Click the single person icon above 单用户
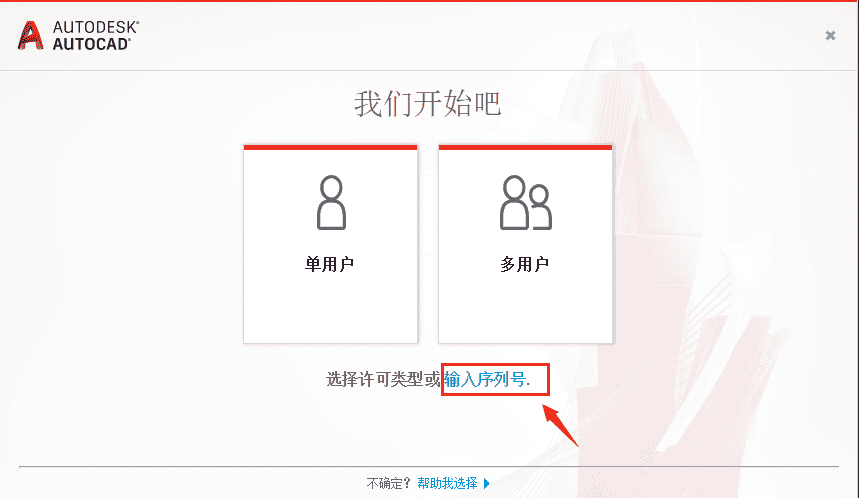This screenshot has width=859, height=498. pos(331,202)
